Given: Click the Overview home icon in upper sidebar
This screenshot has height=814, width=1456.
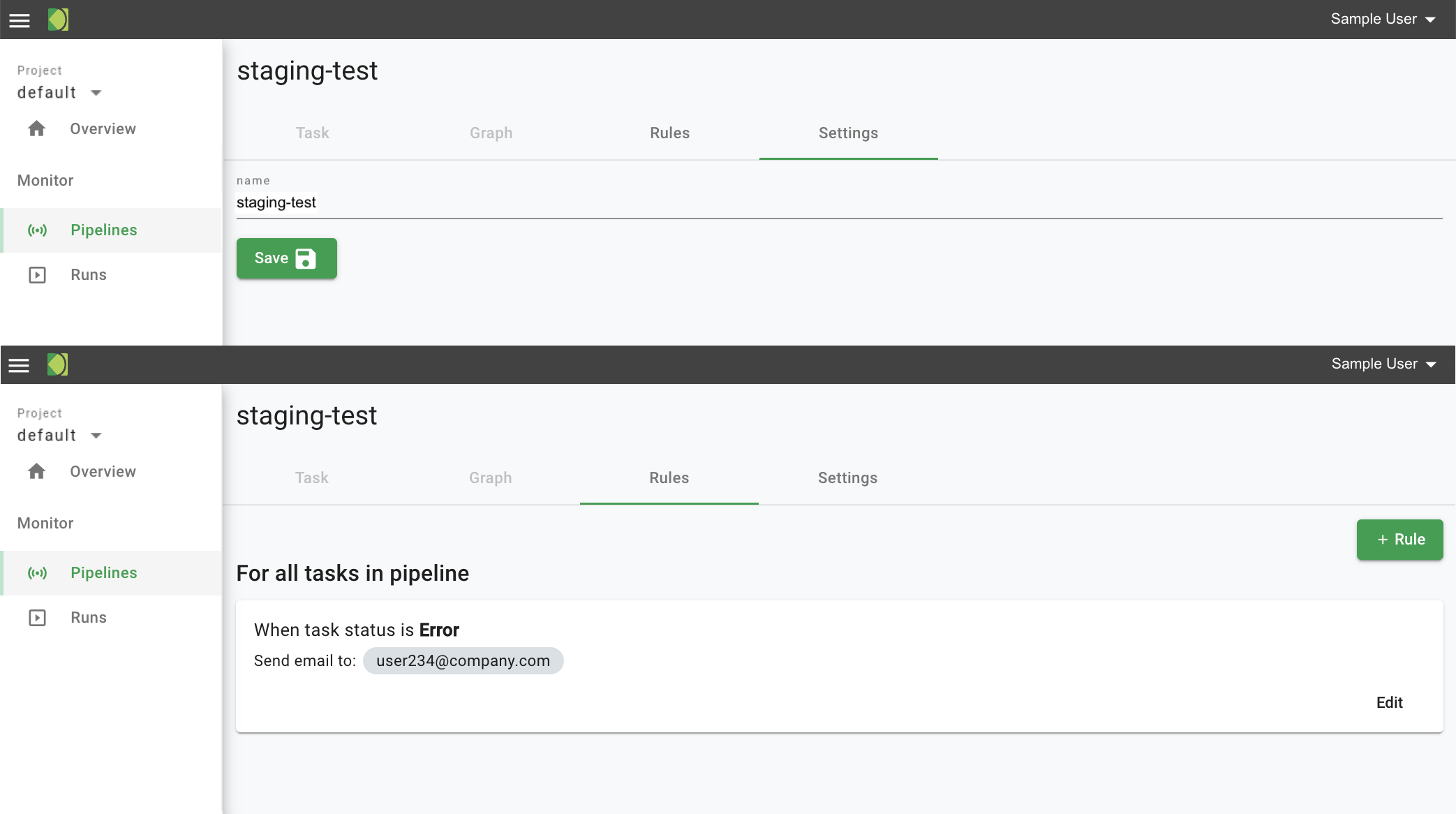Looking at the screenshot, I should pos(37,128).
